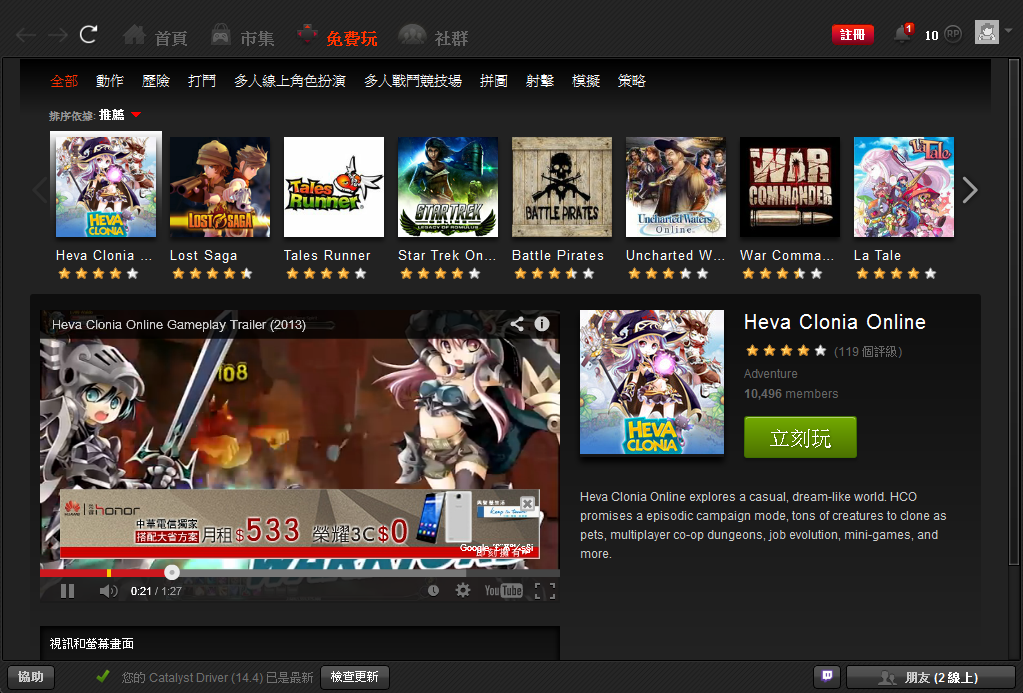Click the Battle Pirates title text
This screenshot has width=1023, height=693.
click(x=558, y=255)
